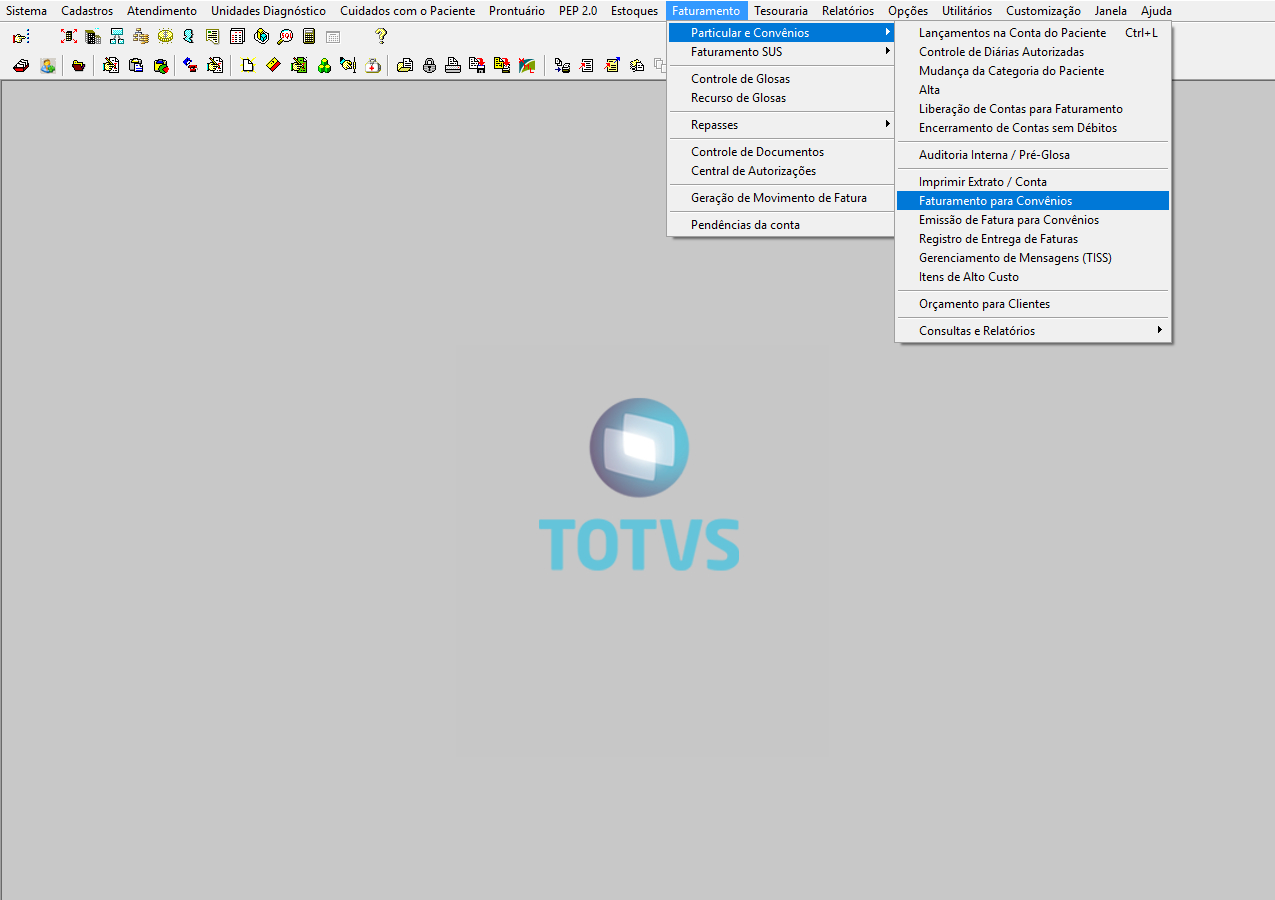Open the Prontuário menu
This screenshot has height=900, width=1275.
coord(517,11)
